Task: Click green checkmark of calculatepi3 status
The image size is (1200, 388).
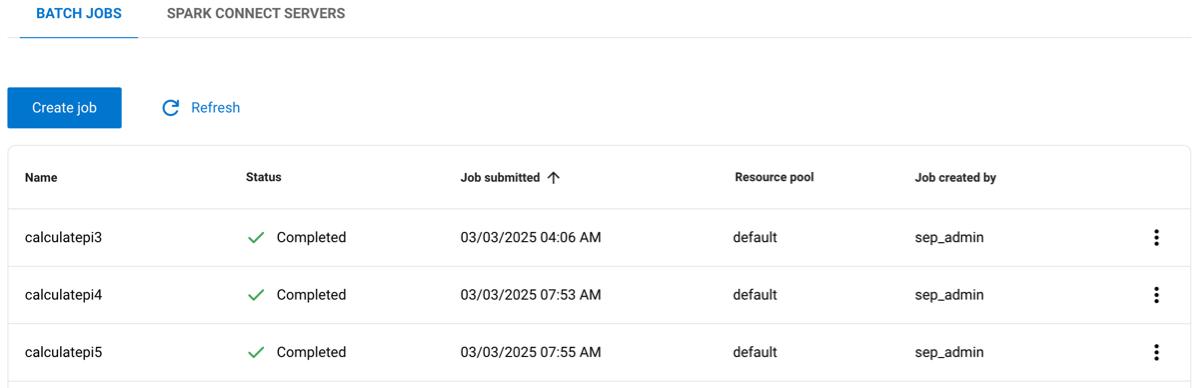Action: (256, 238)
